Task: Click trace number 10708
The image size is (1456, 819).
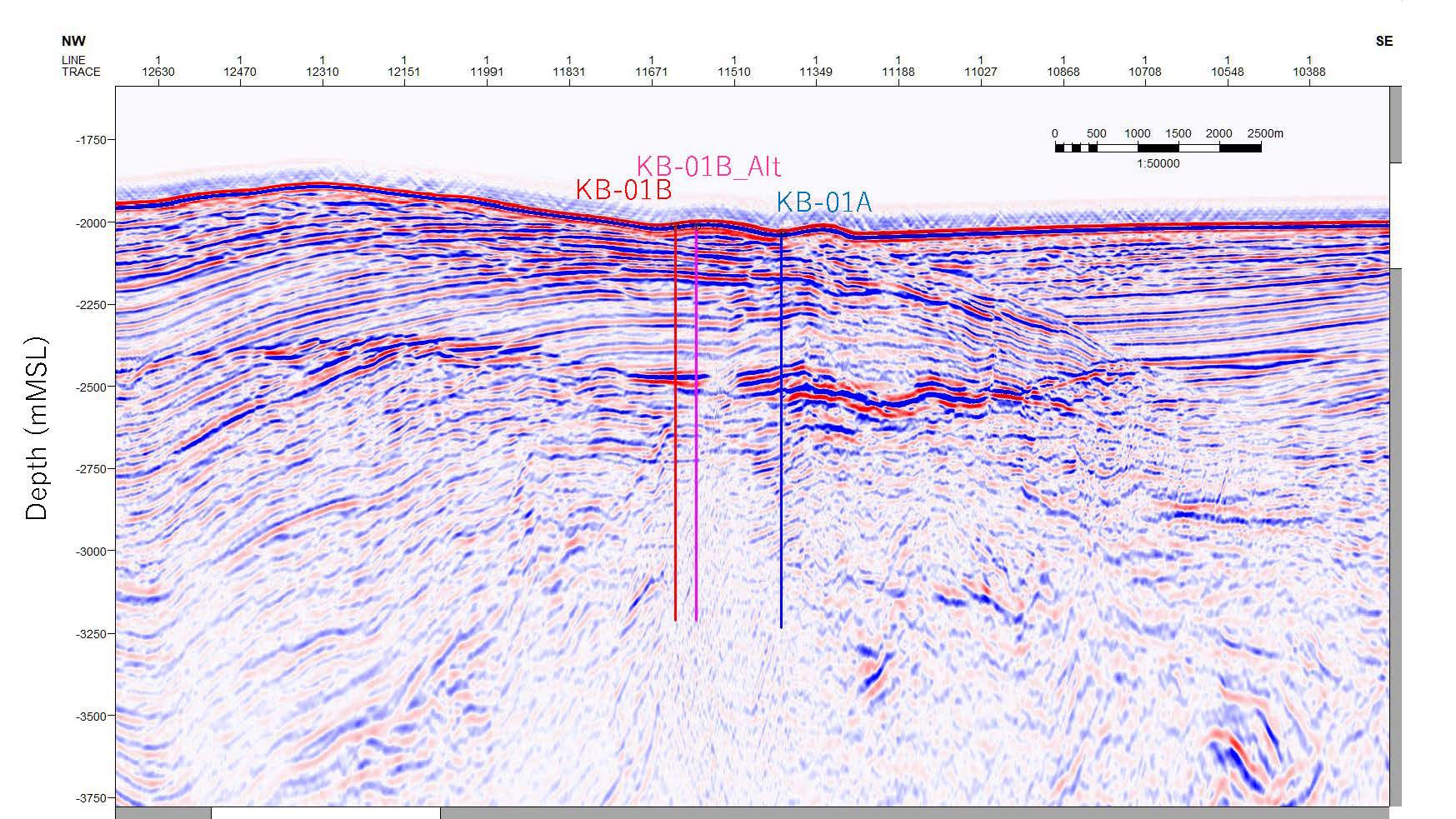Action: point(1145,72)
